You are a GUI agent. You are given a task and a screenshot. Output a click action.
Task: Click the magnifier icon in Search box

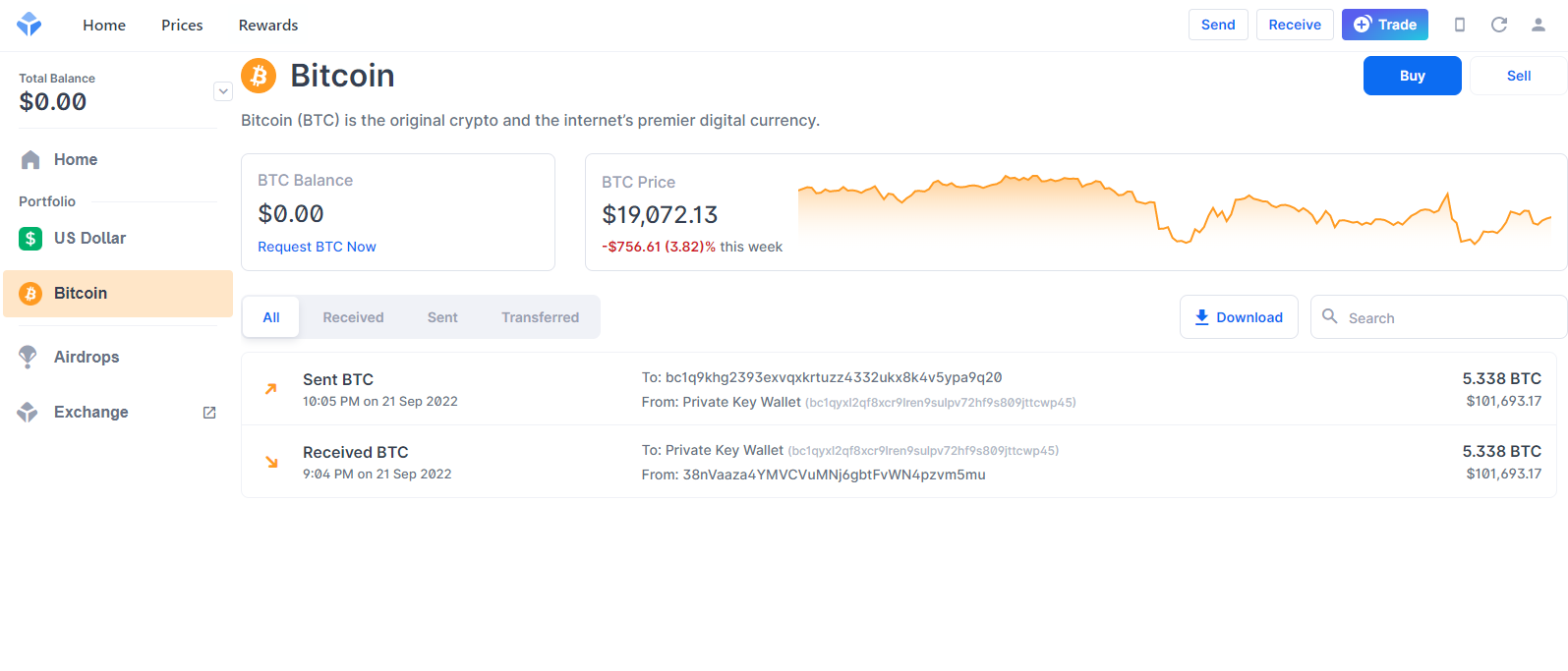pos(1329,316)
